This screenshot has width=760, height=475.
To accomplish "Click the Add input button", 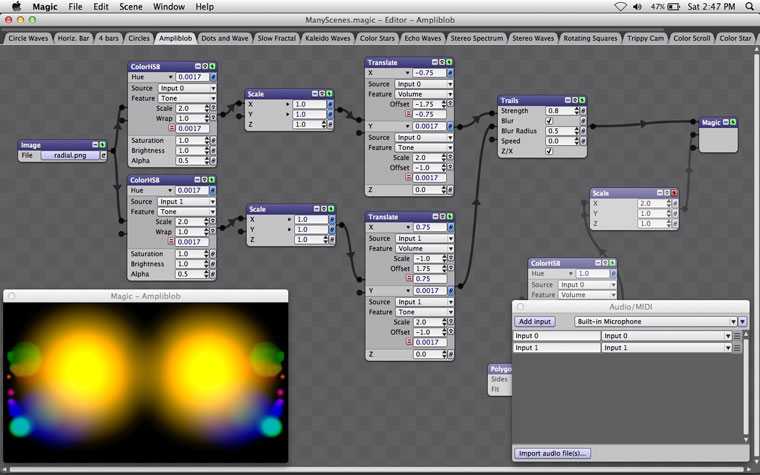I will [x=534, y=321].
